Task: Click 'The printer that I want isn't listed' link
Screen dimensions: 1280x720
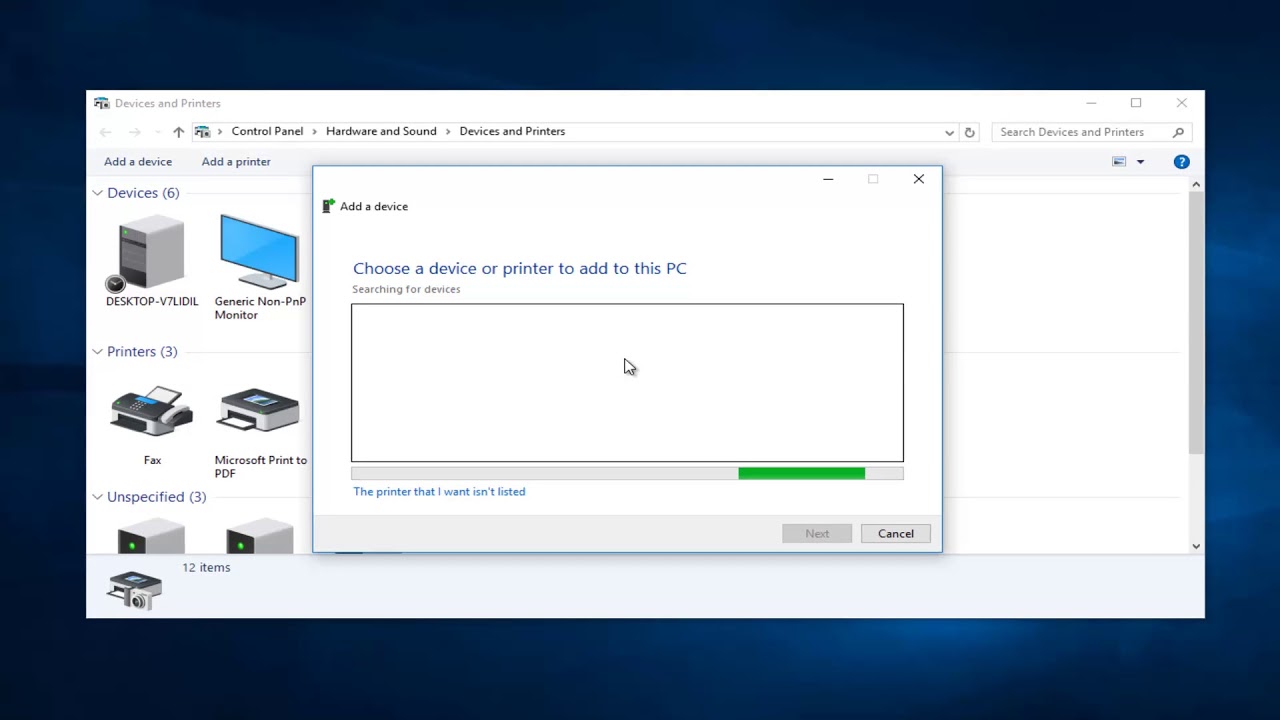Action: [x=439, y=491]
